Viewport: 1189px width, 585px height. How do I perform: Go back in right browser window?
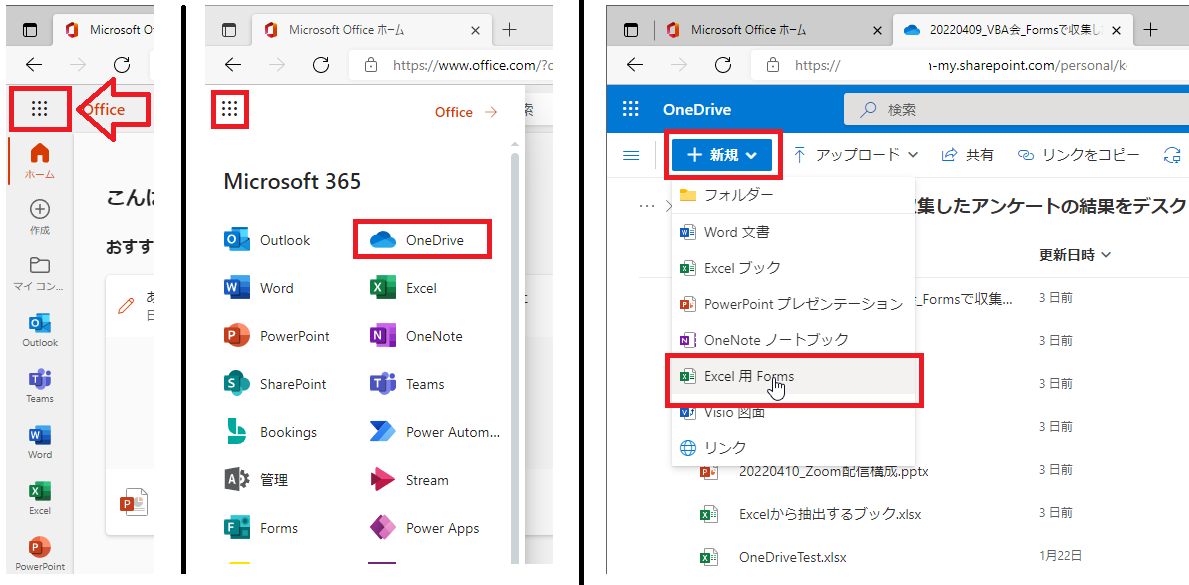coord(635,65)
